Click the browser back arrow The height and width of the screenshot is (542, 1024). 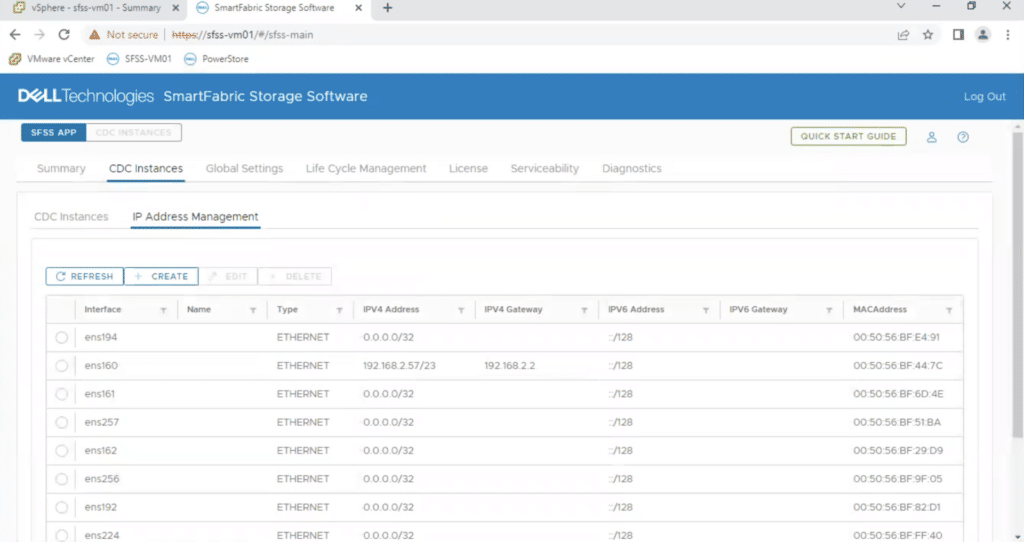click(15, 35)
